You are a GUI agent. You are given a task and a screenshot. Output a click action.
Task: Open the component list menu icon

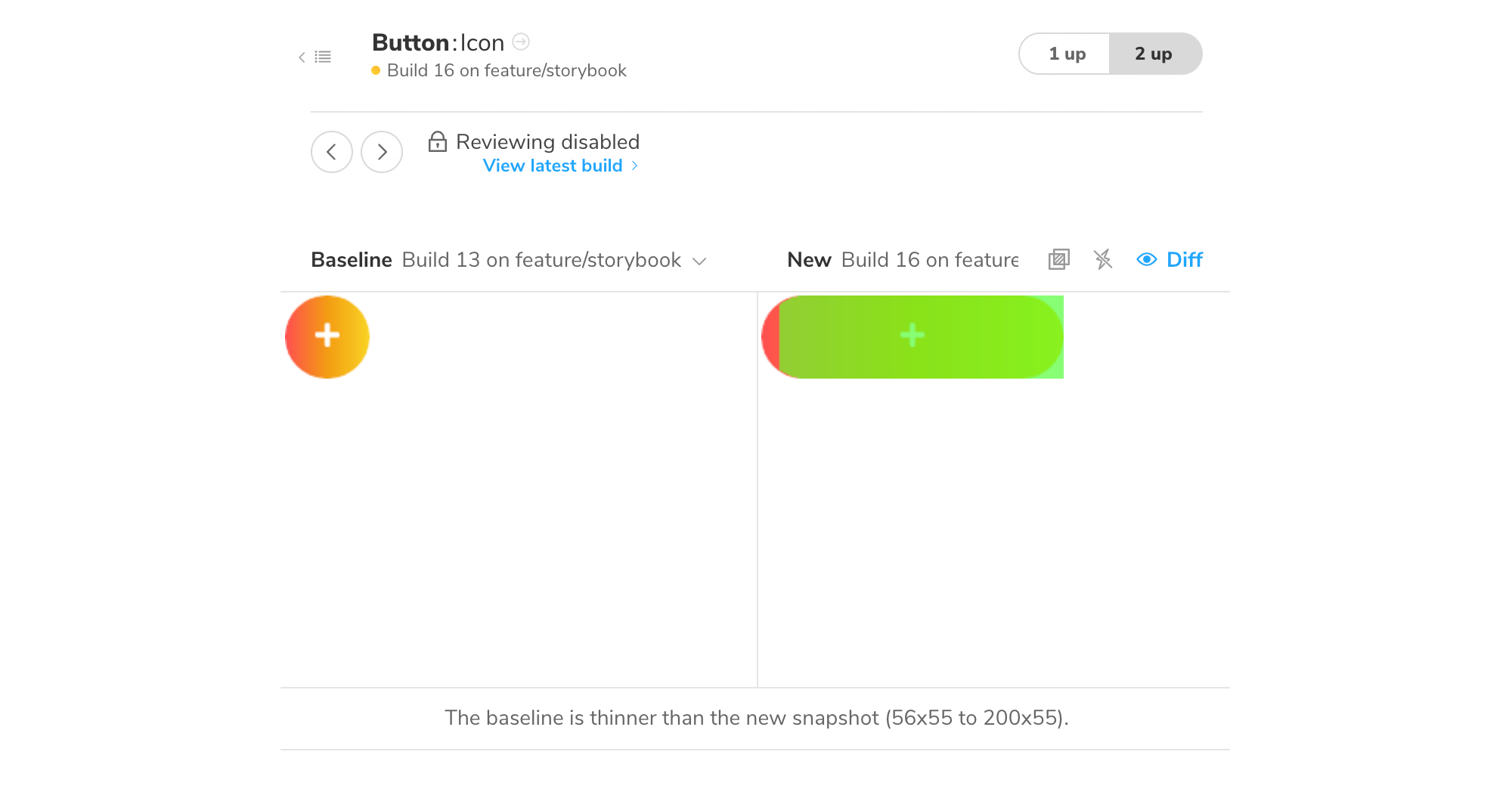pyautogui.click(x=323, y=57)
